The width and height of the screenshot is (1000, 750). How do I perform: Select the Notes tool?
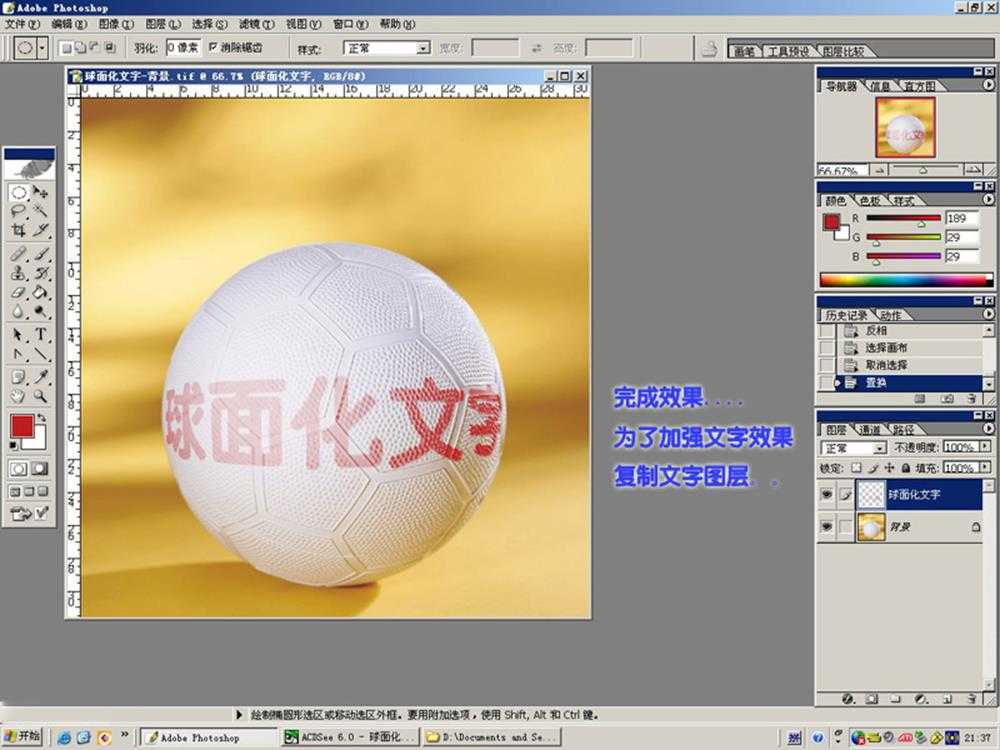coord(19,376)
